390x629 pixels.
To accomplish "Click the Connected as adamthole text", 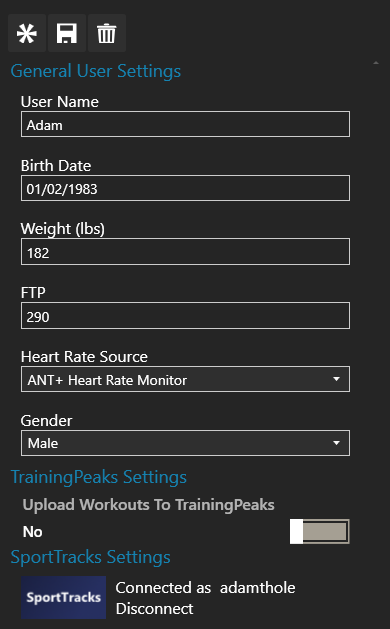I will click(205, 588).
